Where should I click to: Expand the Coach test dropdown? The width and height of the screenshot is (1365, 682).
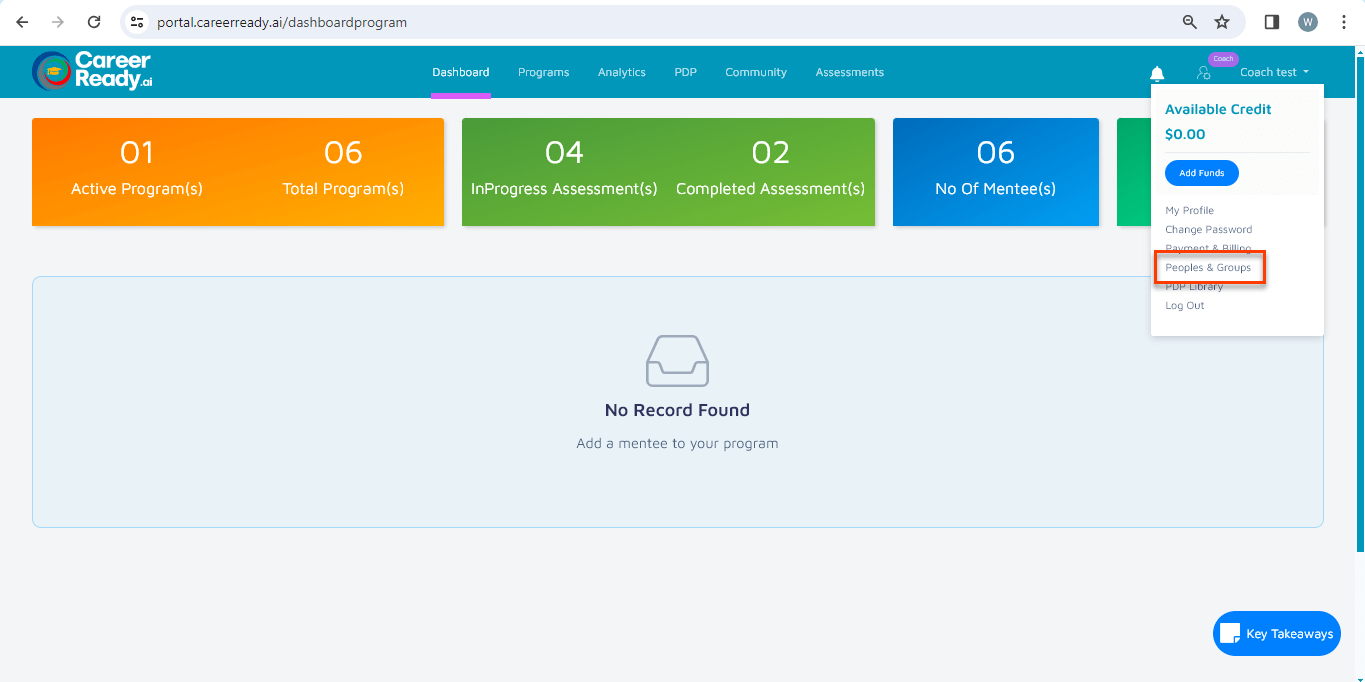pos(1274,72)
